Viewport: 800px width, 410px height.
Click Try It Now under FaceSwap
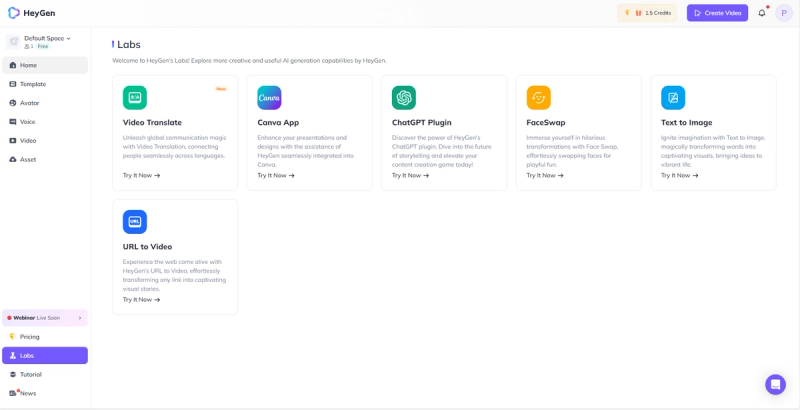(x=545, y=175)
